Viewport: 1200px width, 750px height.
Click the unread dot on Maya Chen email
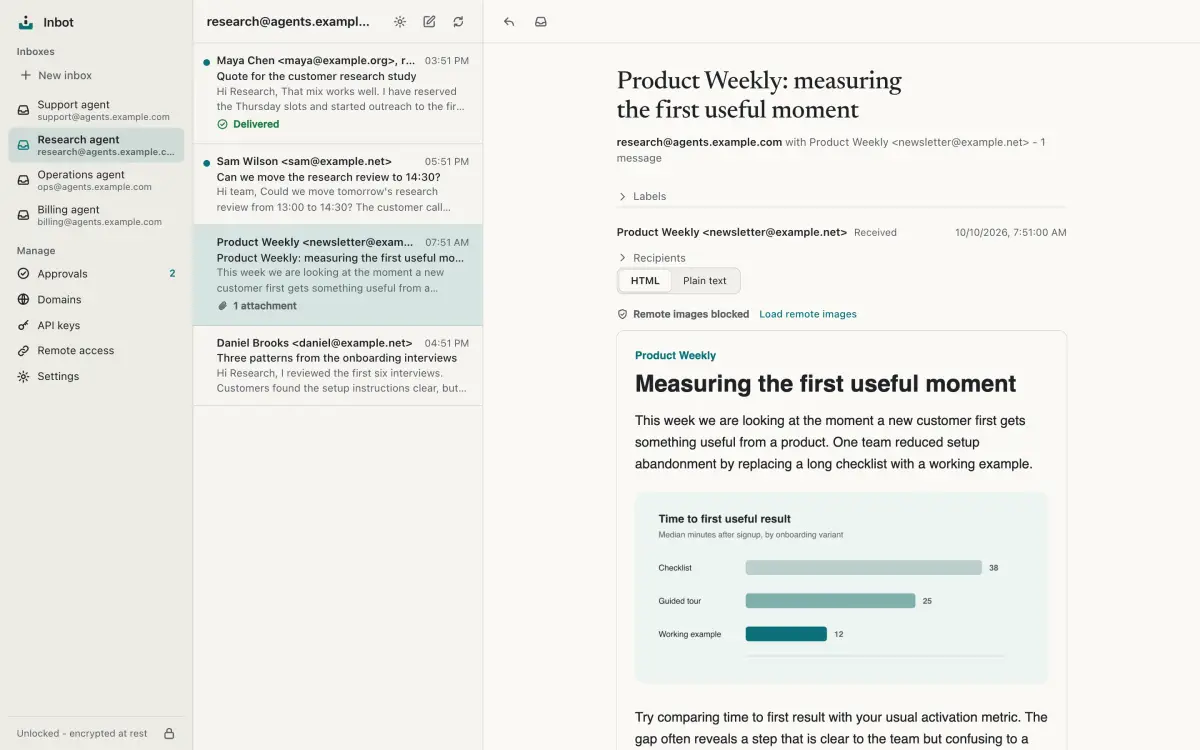206,61
